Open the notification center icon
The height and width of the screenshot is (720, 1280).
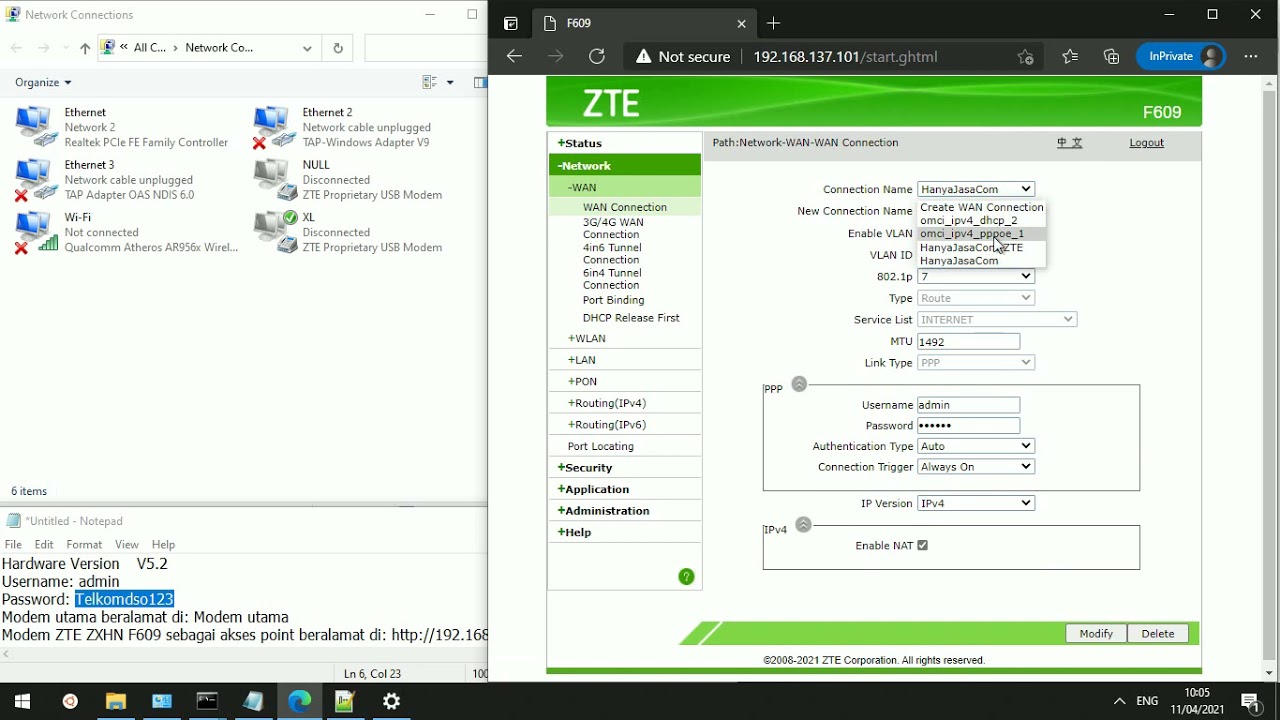[x=1250, y=701]
